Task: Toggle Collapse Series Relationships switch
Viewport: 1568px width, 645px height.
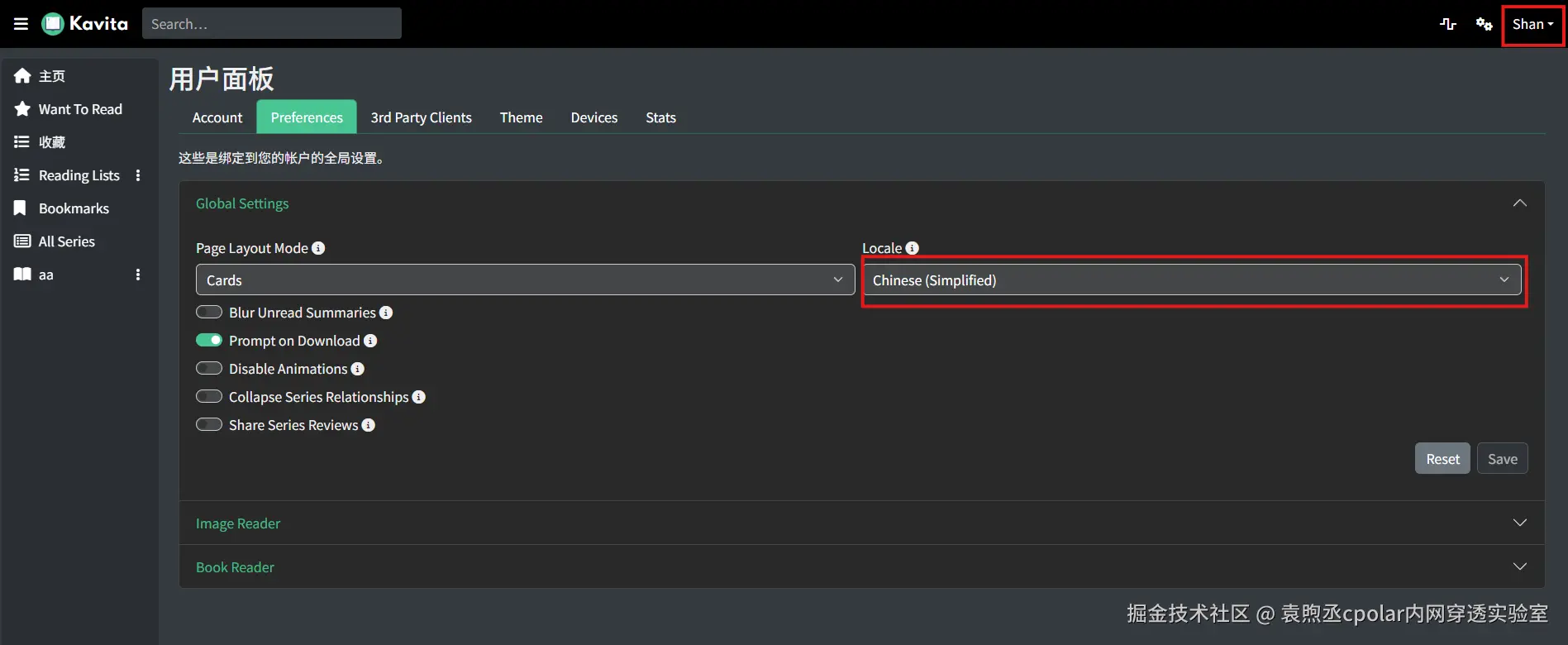Action: 209,396
